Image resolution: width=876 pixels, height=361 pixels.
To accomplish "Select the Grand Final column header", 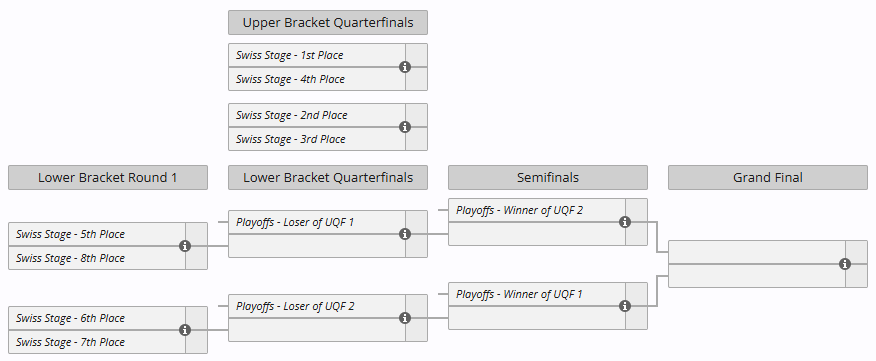I will click(x=768, y=177).
